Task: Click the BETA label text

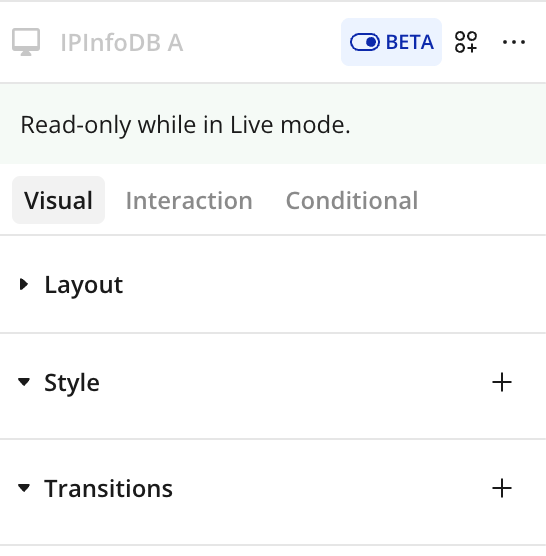Action: point(410,42)
